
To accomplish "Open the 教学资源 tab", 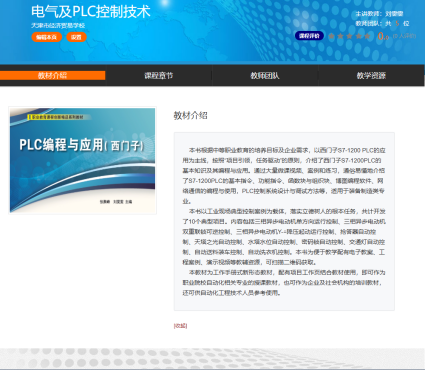I will pyautogui.click(x=371, y=76).
